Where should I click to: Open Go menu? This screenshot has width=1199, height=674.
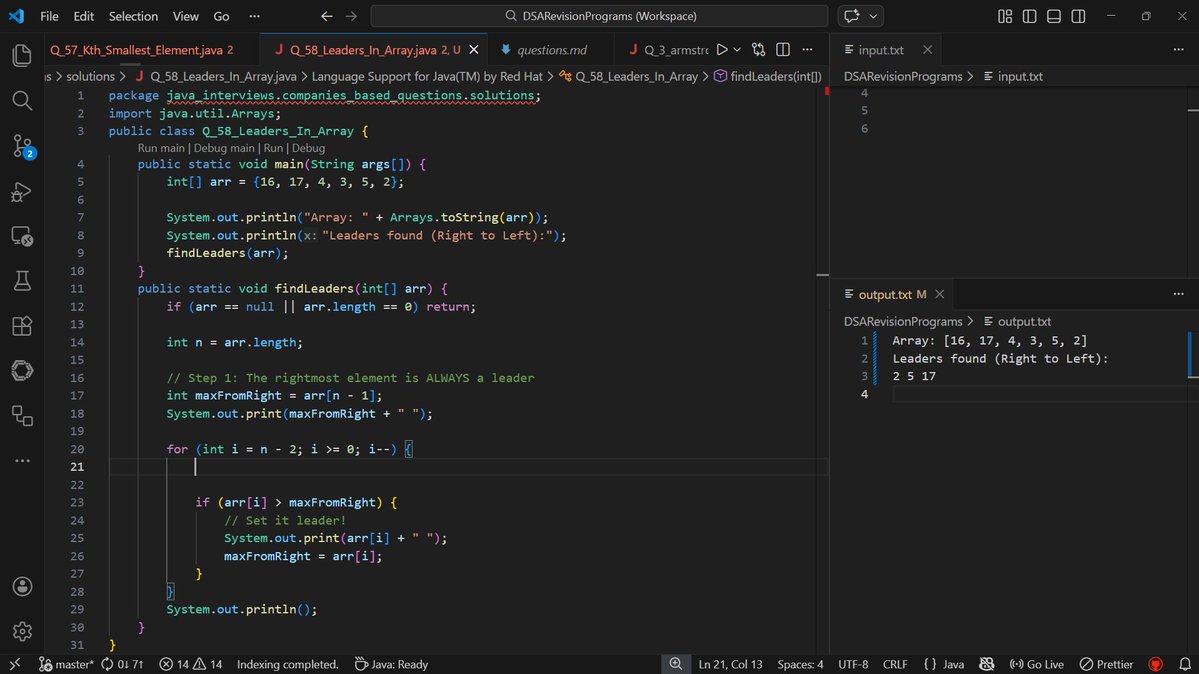tap(221, 16)
